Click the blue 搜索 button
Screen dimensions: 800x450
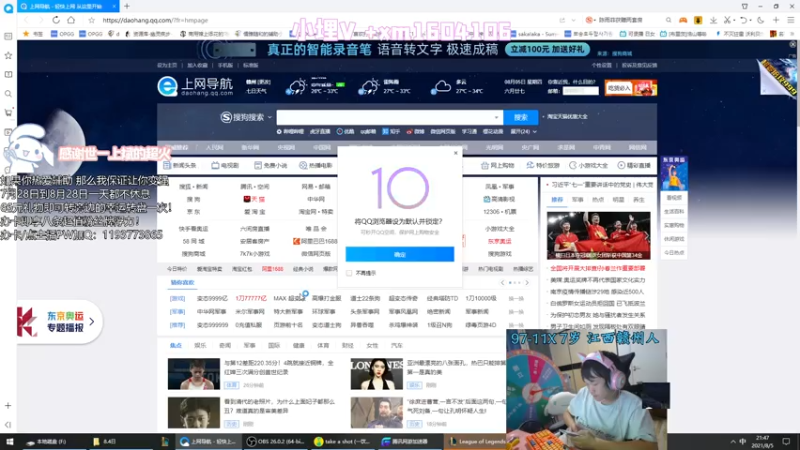coord(520,117)
